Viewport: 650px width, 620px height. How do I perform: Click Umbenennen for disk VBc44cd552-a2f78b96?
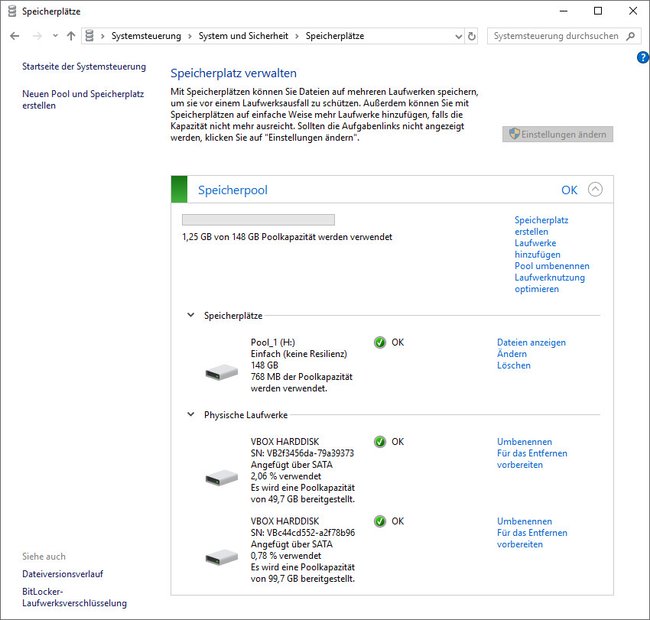tap(524, 521)
